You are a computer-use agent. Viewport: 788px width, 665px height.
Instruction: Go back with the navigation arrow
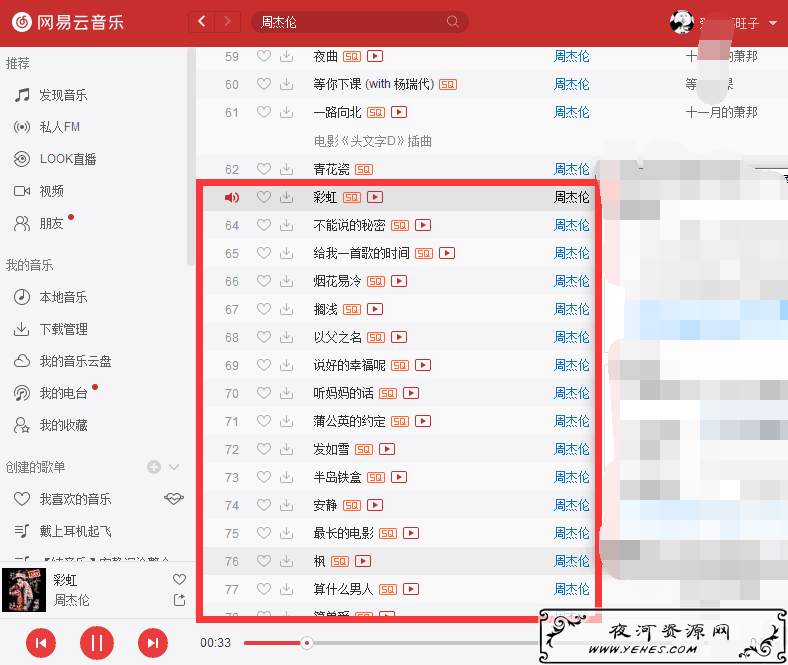(202, 22)
